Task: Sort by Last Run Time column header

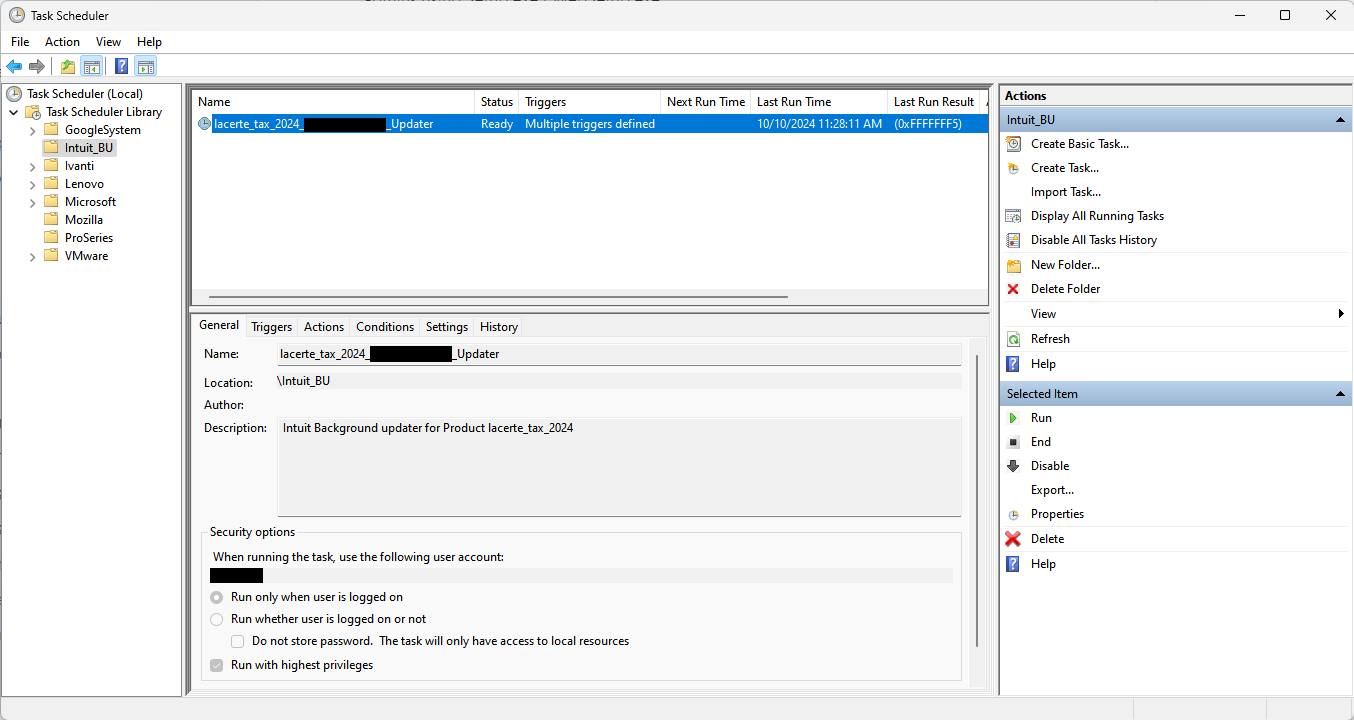Action: [819, 102]
